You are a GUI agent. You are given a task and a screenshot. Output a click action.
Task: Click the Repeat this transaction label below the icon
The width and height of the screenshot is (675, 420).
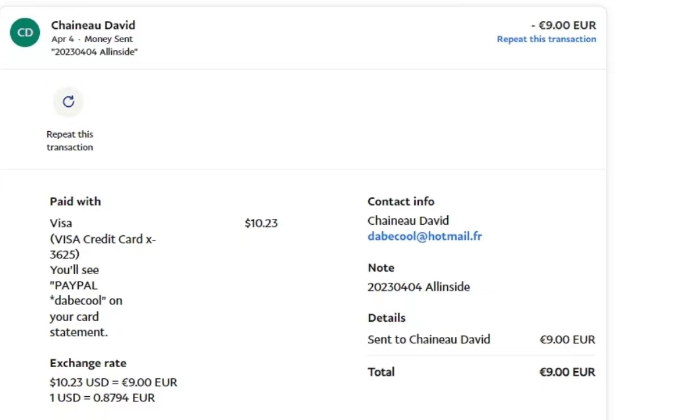70,141
